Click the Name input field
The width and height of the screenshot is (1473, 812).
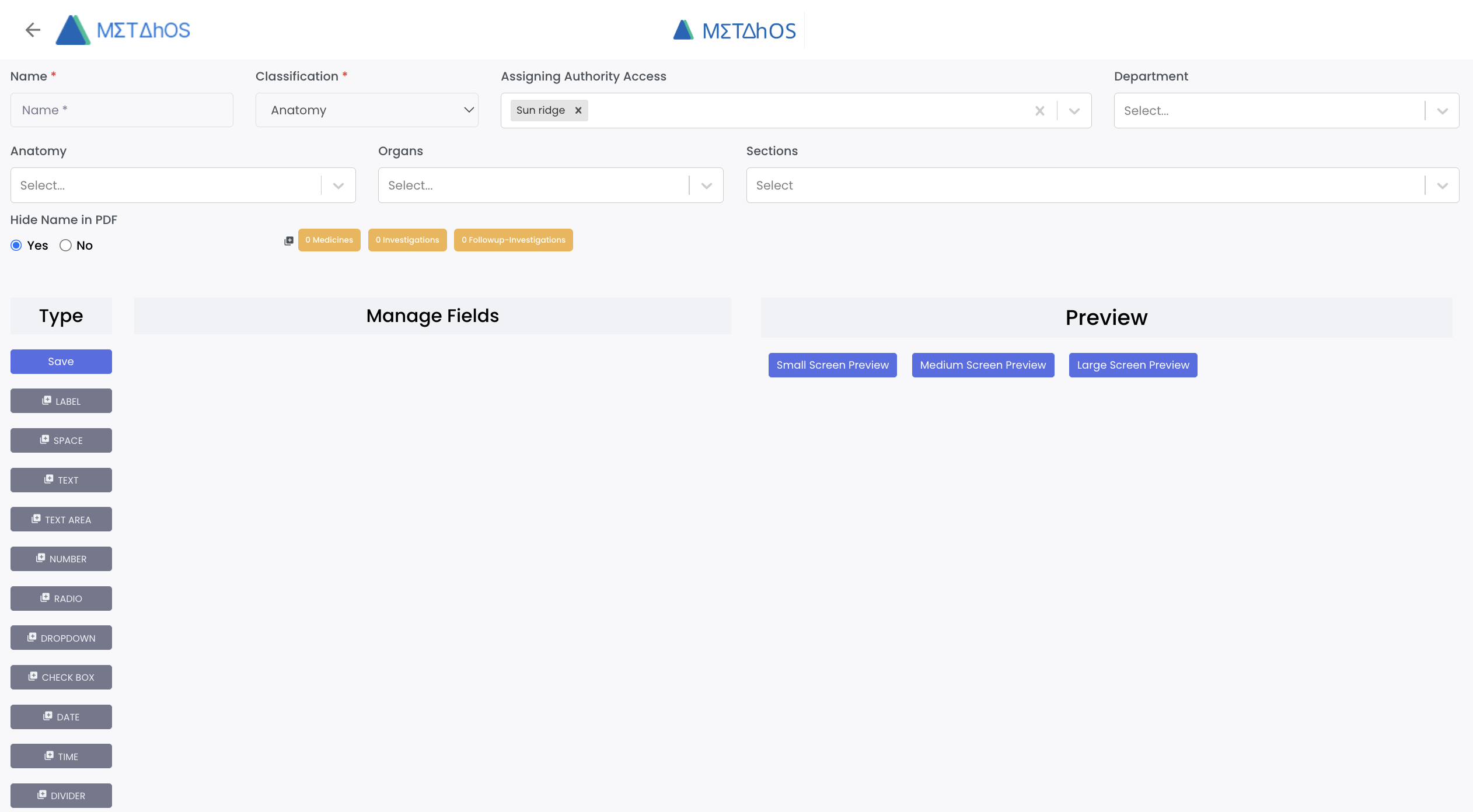[121, 110]
